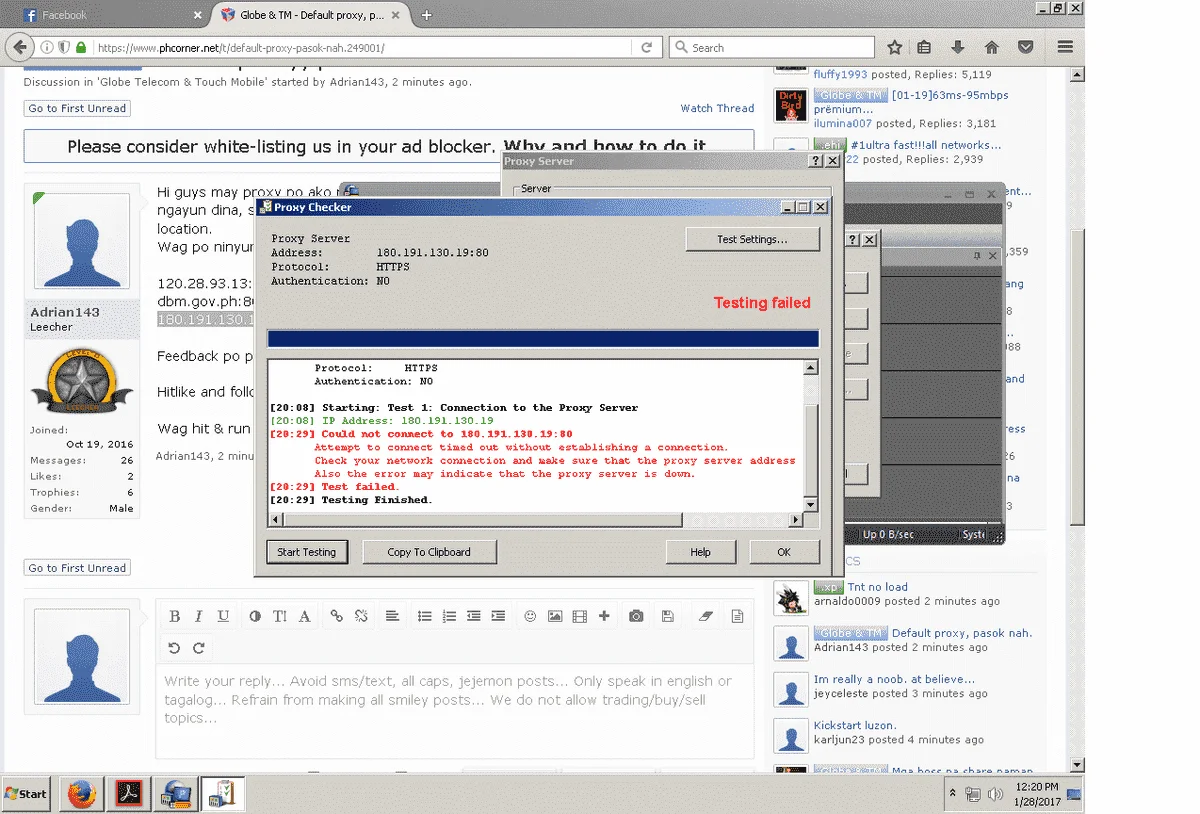This screenshot has width=1200, height=814.
Task: Save draft with floppy disk icon
Action: pos(668,617)
